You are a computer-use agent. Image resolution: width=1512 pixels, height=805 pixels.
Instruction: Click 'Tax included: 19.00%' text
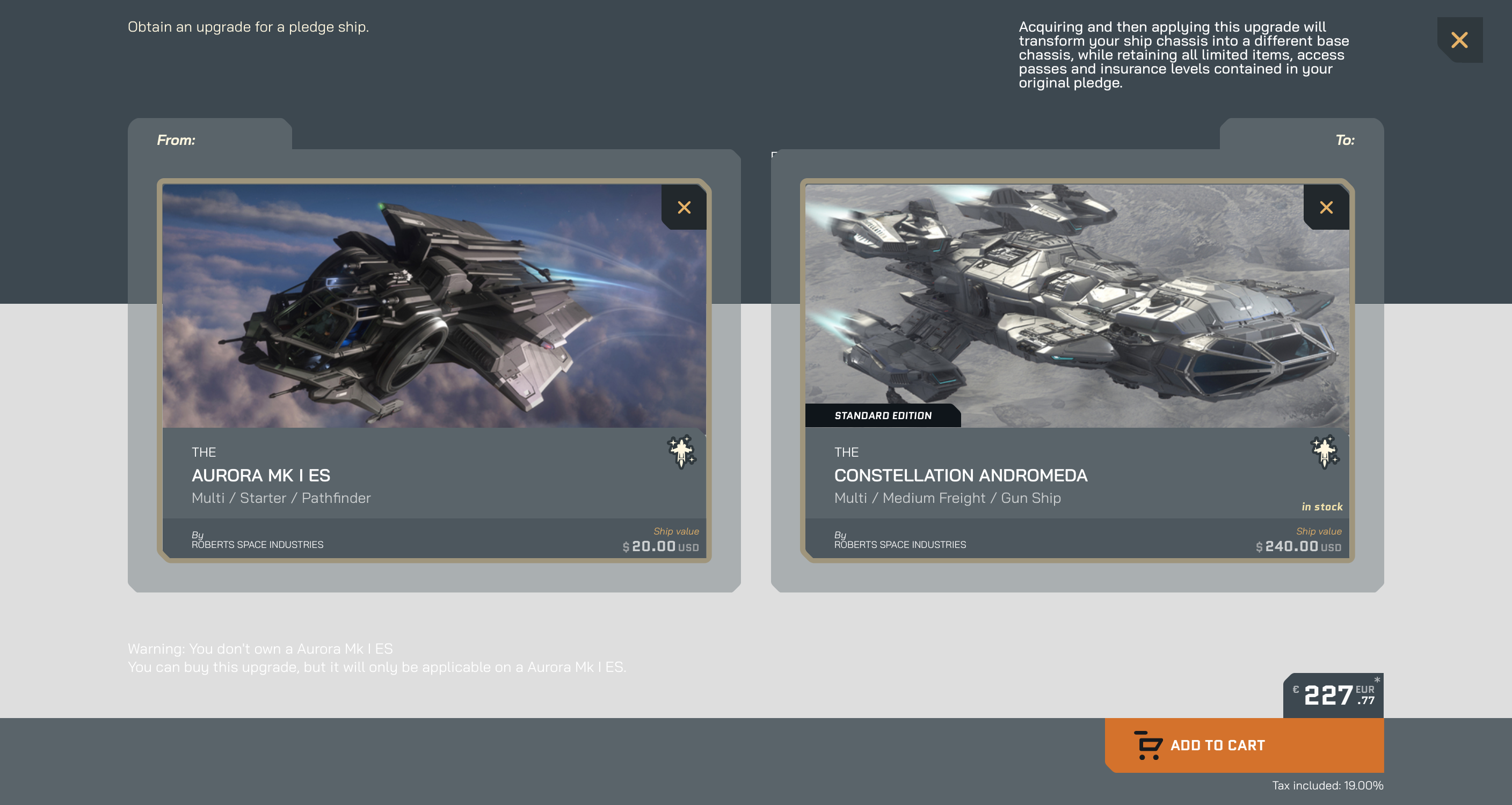[x=1328, y=785]
